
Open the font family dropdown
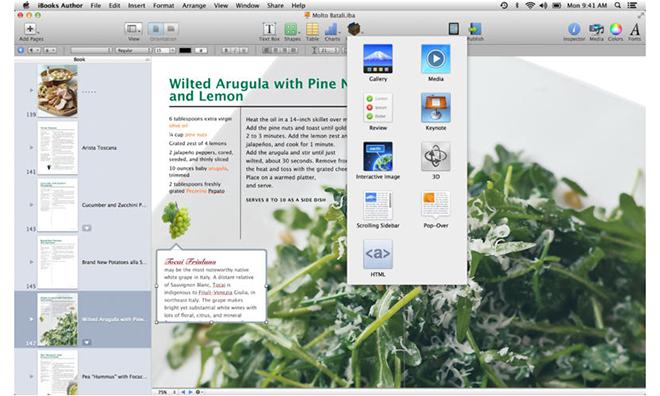coord(91,50)
